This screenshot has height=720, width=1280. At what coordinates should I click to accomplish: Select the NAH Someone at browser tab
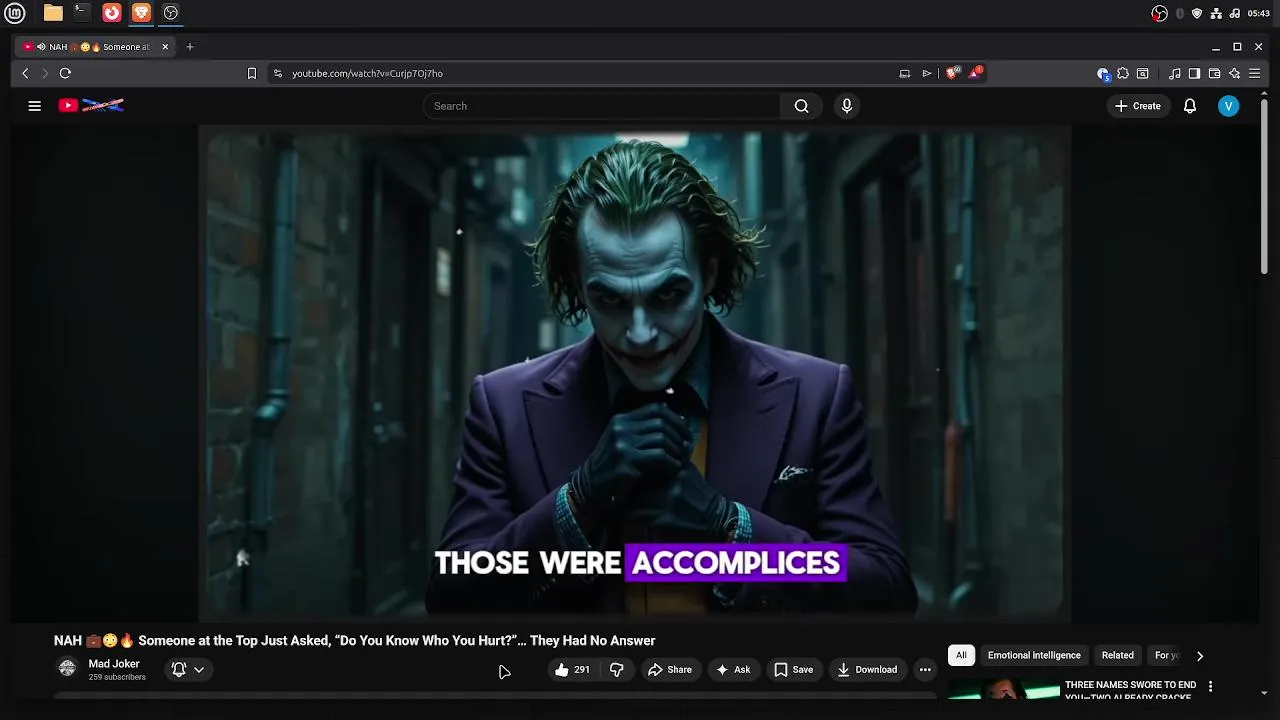96,46
